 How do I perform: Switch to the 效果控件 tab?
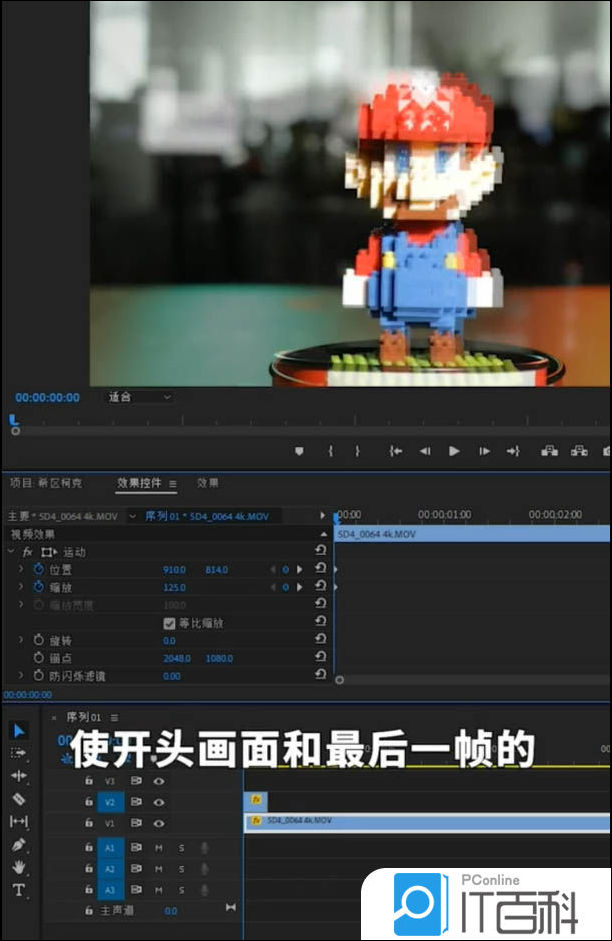click(x=139, y=483)
